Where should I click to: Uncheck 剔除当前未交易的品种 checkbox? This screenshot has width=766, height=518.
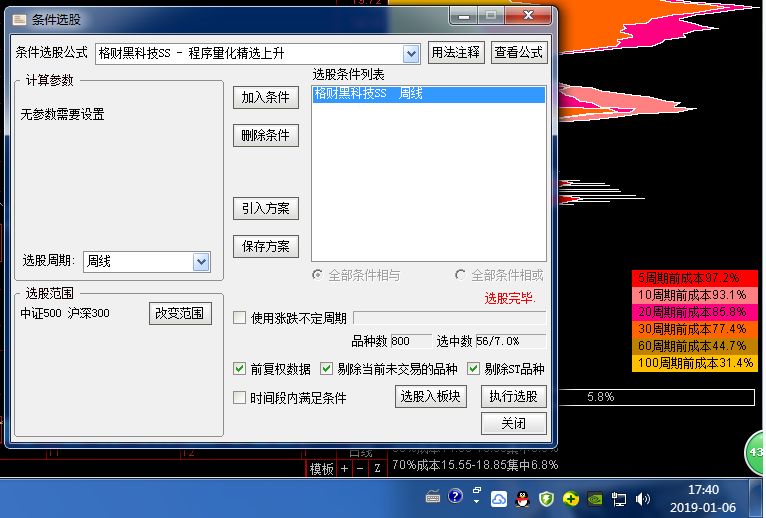326,368
